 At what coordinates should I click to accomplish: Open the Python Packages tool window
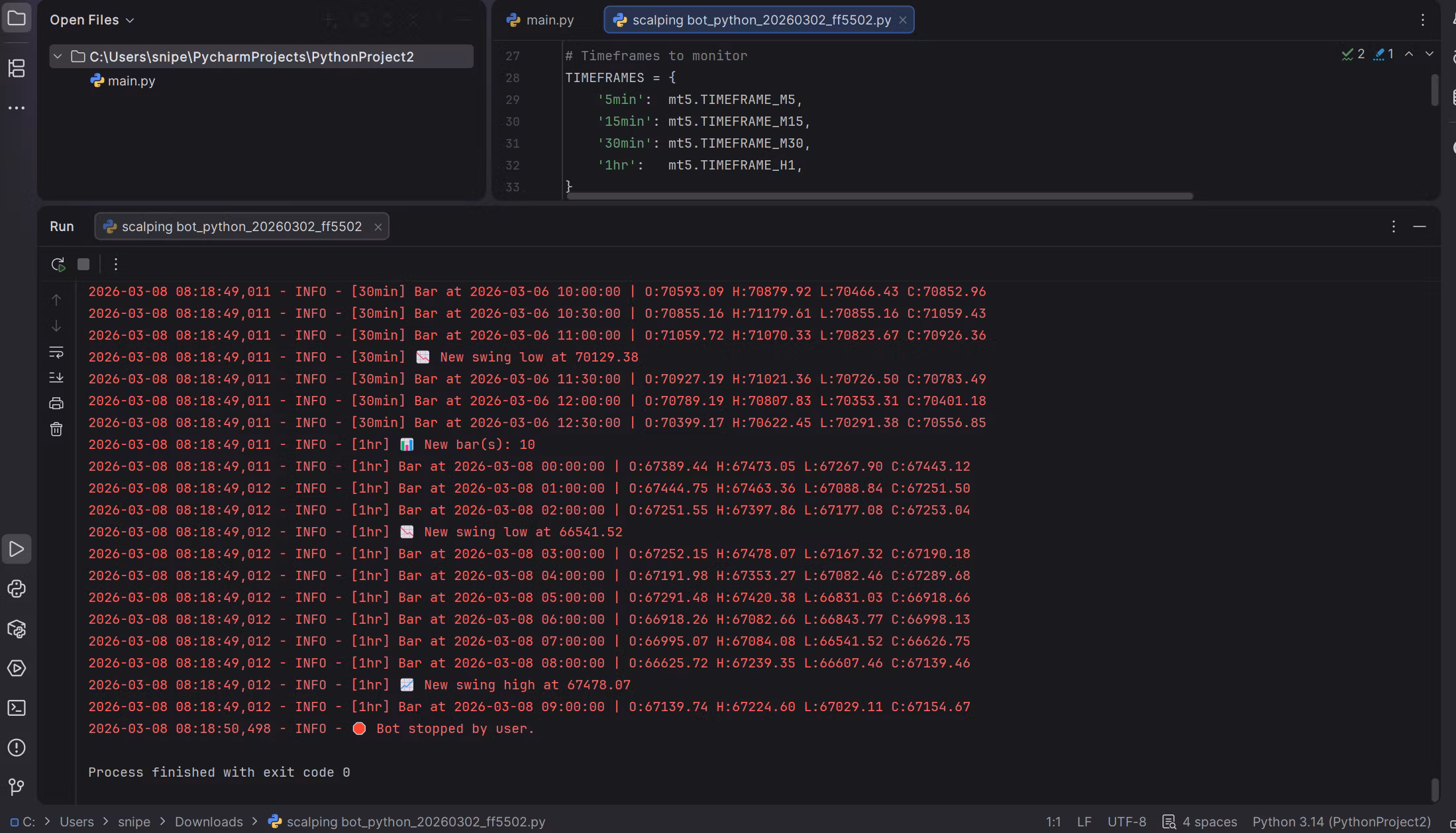(x=17, y=628)
